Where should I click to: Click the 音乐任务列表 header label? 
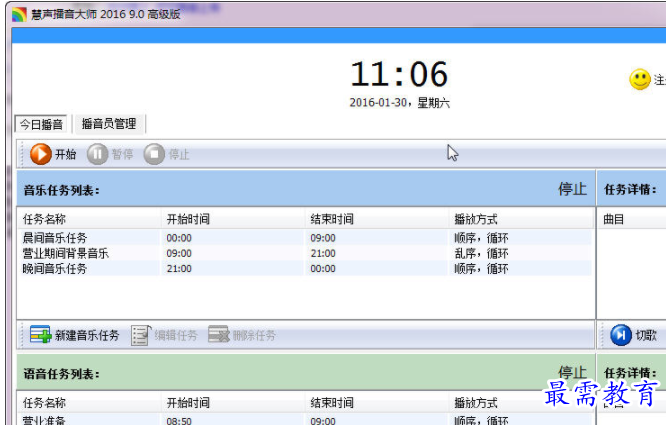point(62,190)
